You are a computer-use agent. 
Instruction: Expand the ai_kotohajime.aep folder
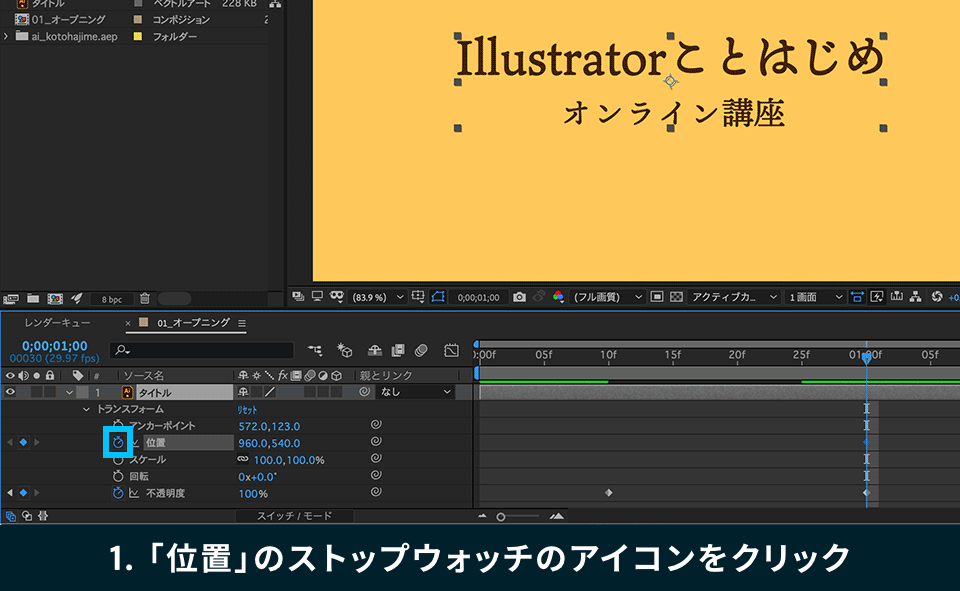[x=7, y=36]
